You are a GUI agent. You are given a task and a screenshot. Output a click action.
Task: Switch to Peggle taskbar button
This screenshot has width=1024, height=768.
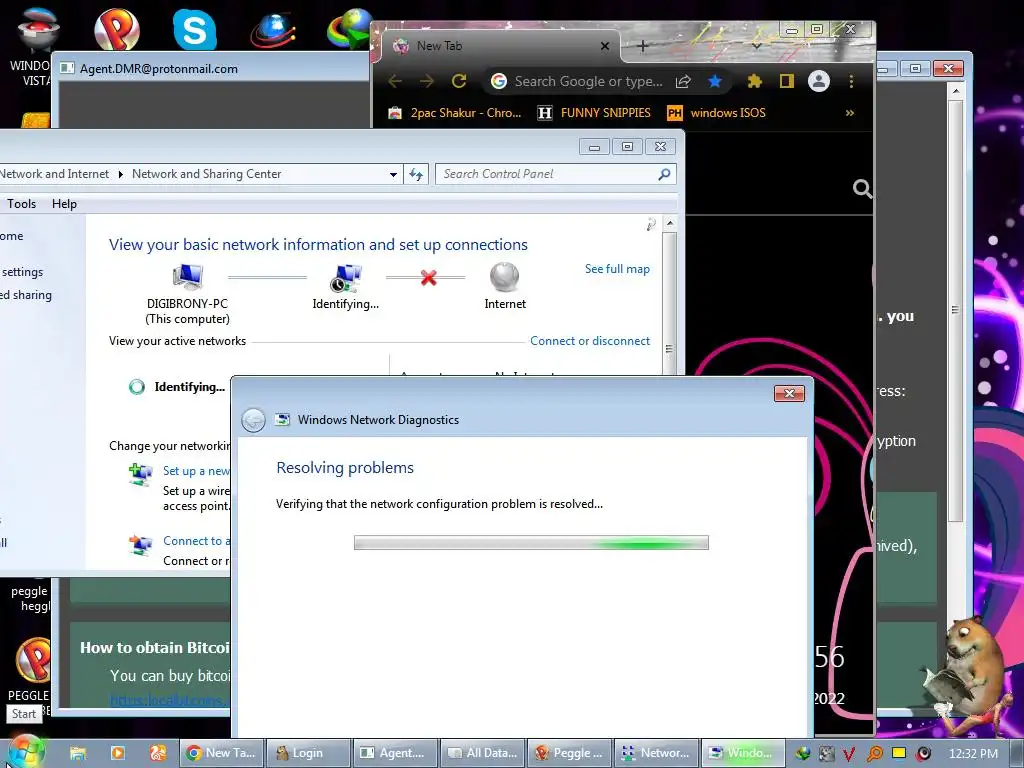570,753
